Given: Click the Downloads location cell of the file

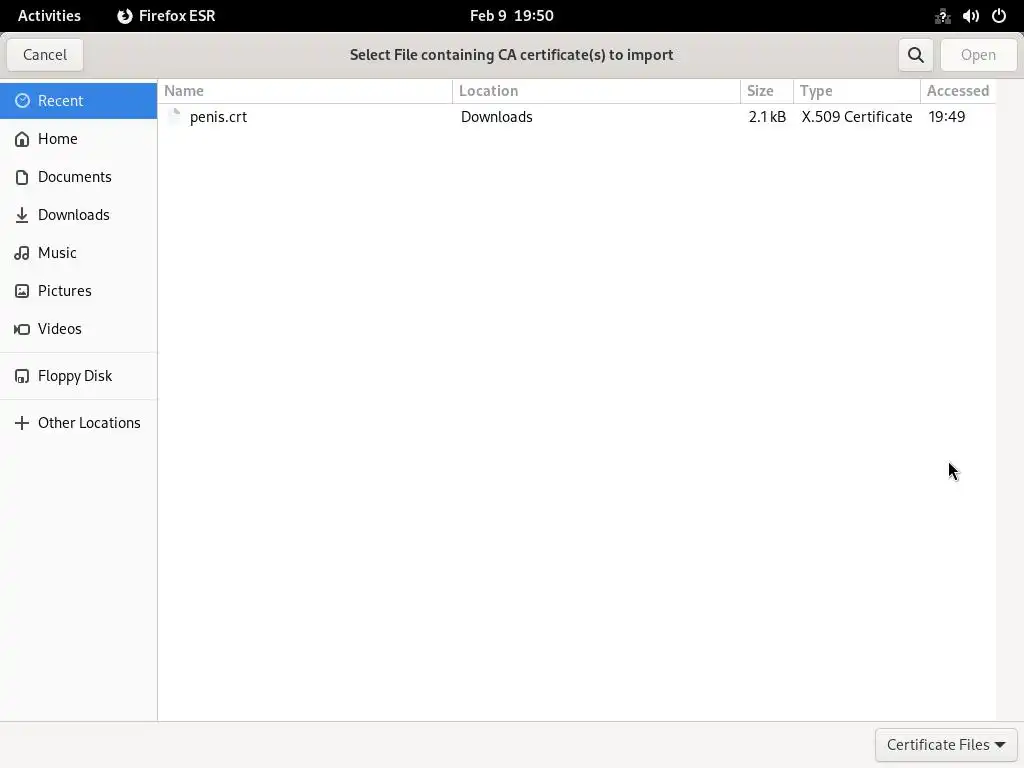Looking at the screenshot, I should point(497,117).
